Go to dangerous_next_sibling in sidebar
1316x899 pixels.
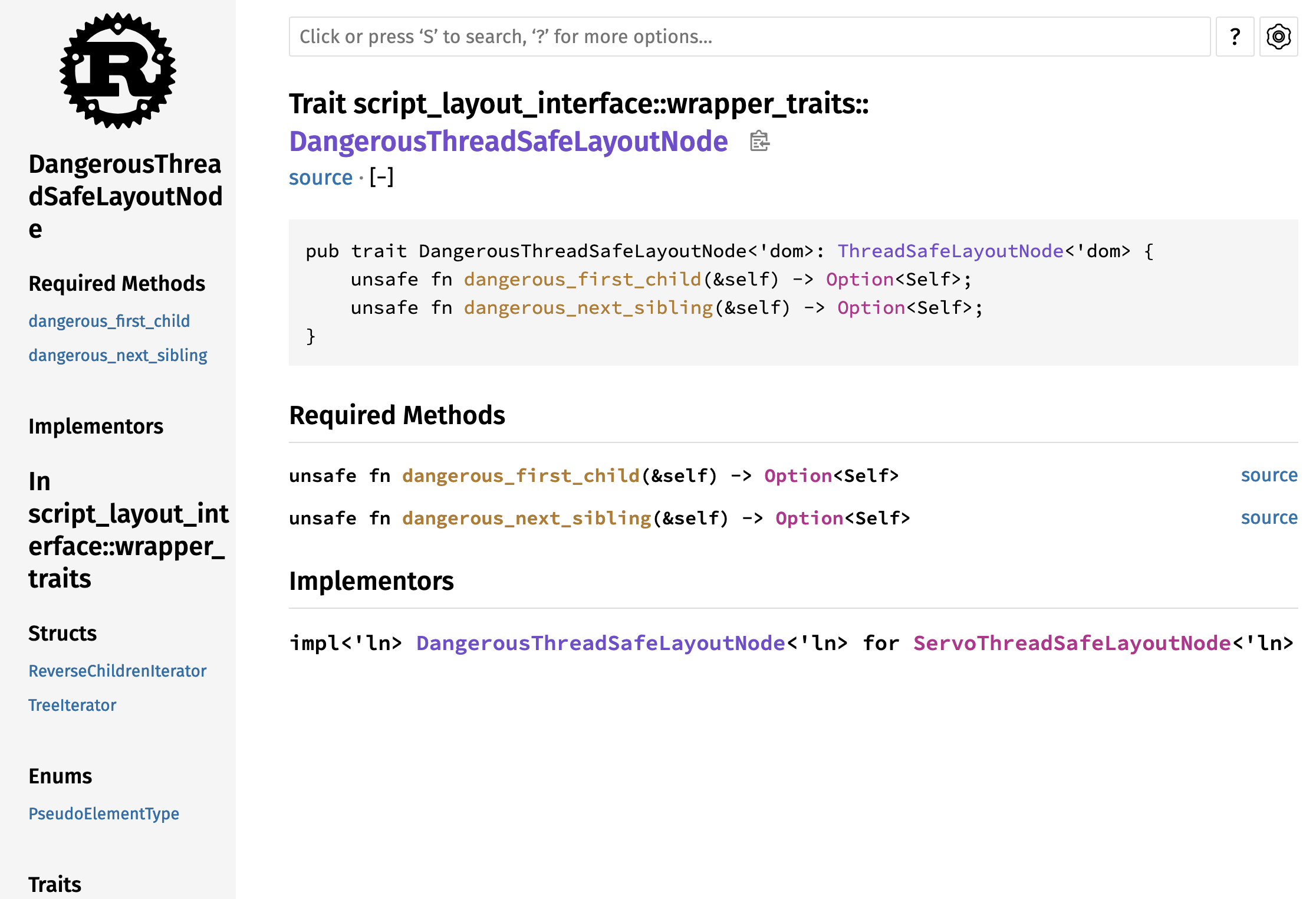pos(118,355)
